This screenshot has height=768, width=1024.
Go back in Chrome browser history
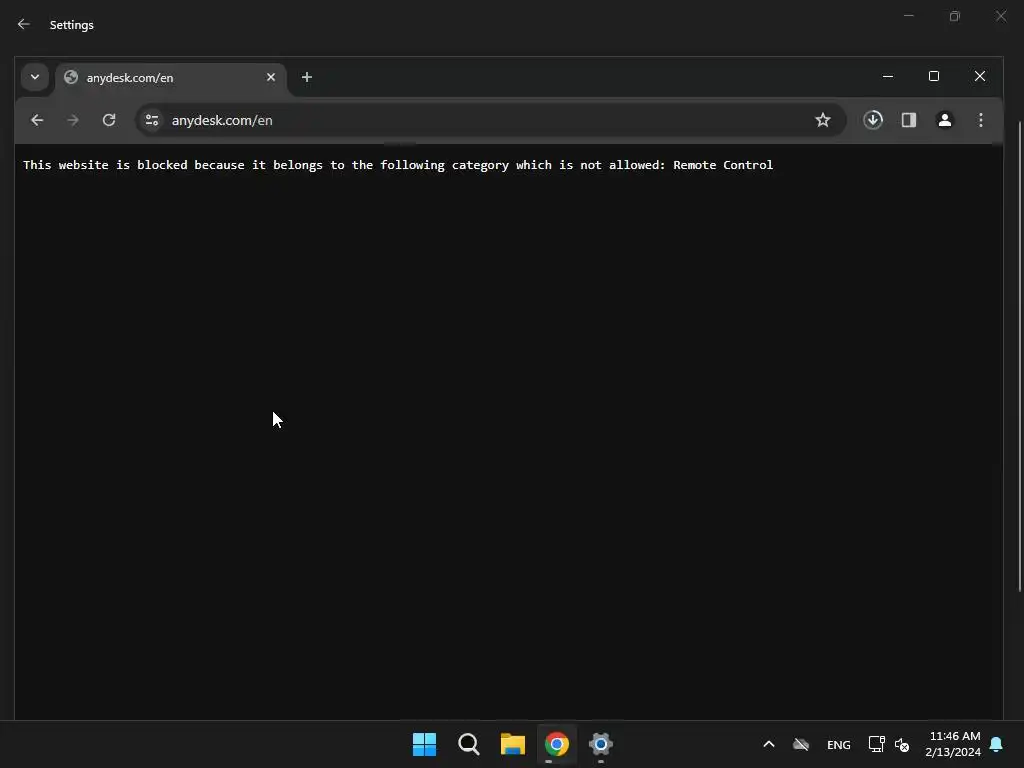tap(37, 120)
